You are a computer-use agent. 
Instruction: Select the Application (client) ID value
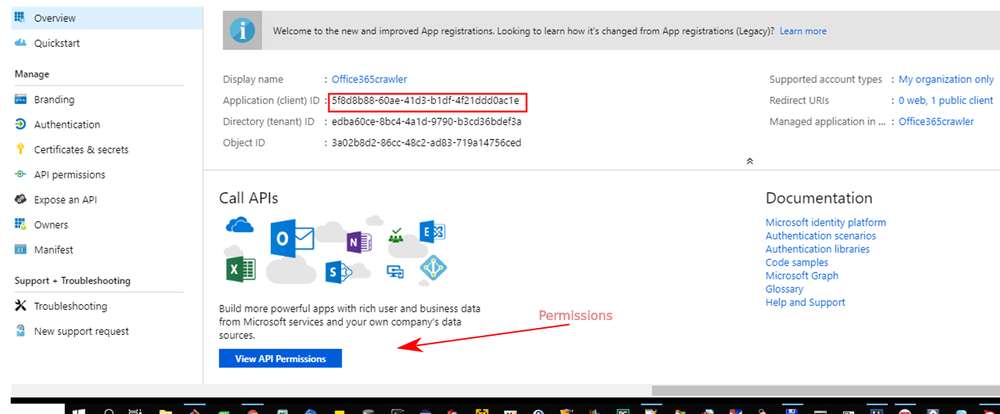click(425, 100)
